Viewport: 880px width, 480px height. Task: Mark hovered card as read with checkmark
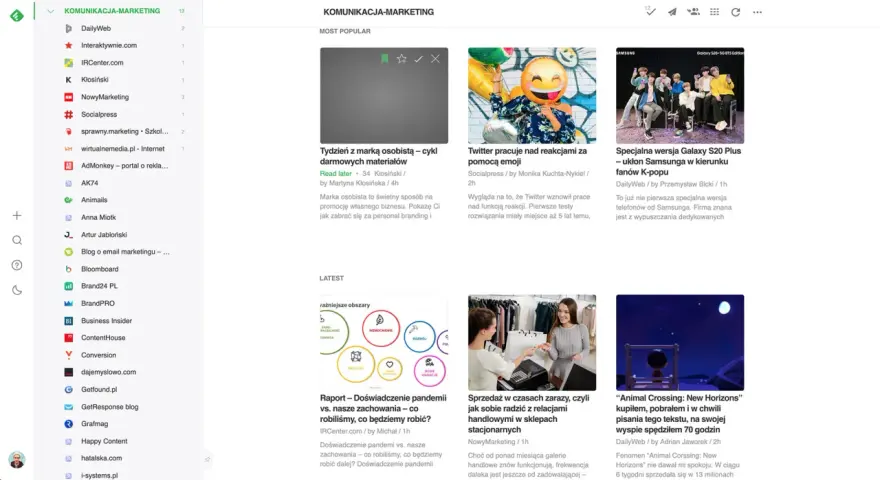point(418,58)
